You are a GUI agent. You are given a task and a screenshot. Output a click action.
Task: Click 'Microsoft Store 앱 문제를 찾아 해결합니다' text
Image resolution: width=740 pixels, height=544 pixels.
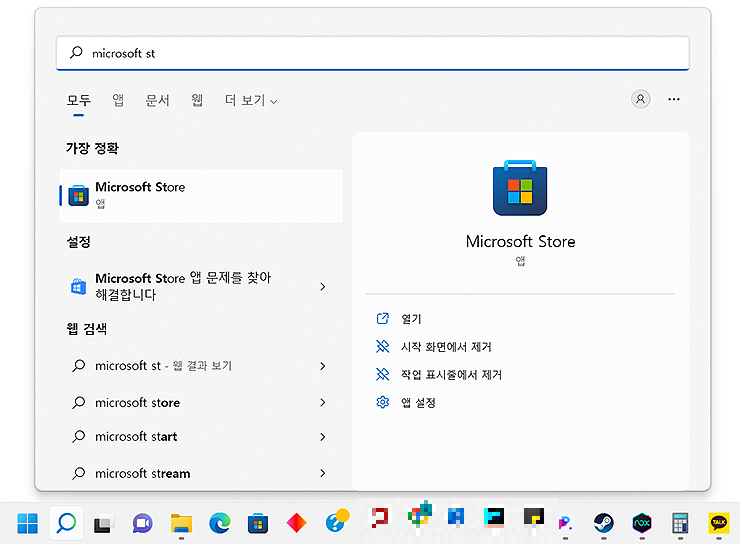pyautogui.click(x=183, y=286)
